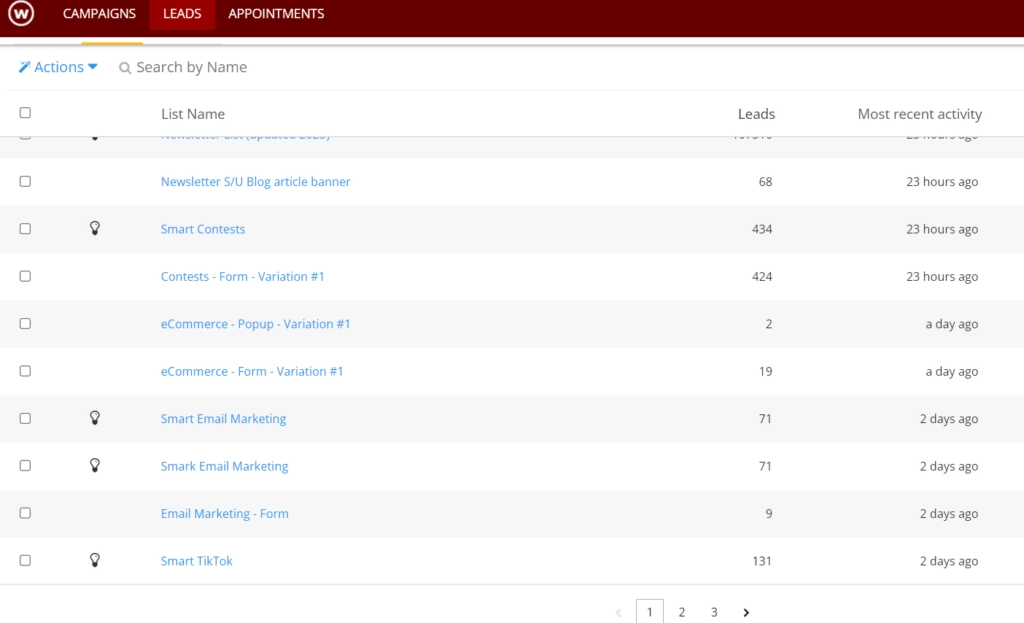
Task: Click 'a day ago' in eCommerce Popup row
Action: [x=952, y=324]
